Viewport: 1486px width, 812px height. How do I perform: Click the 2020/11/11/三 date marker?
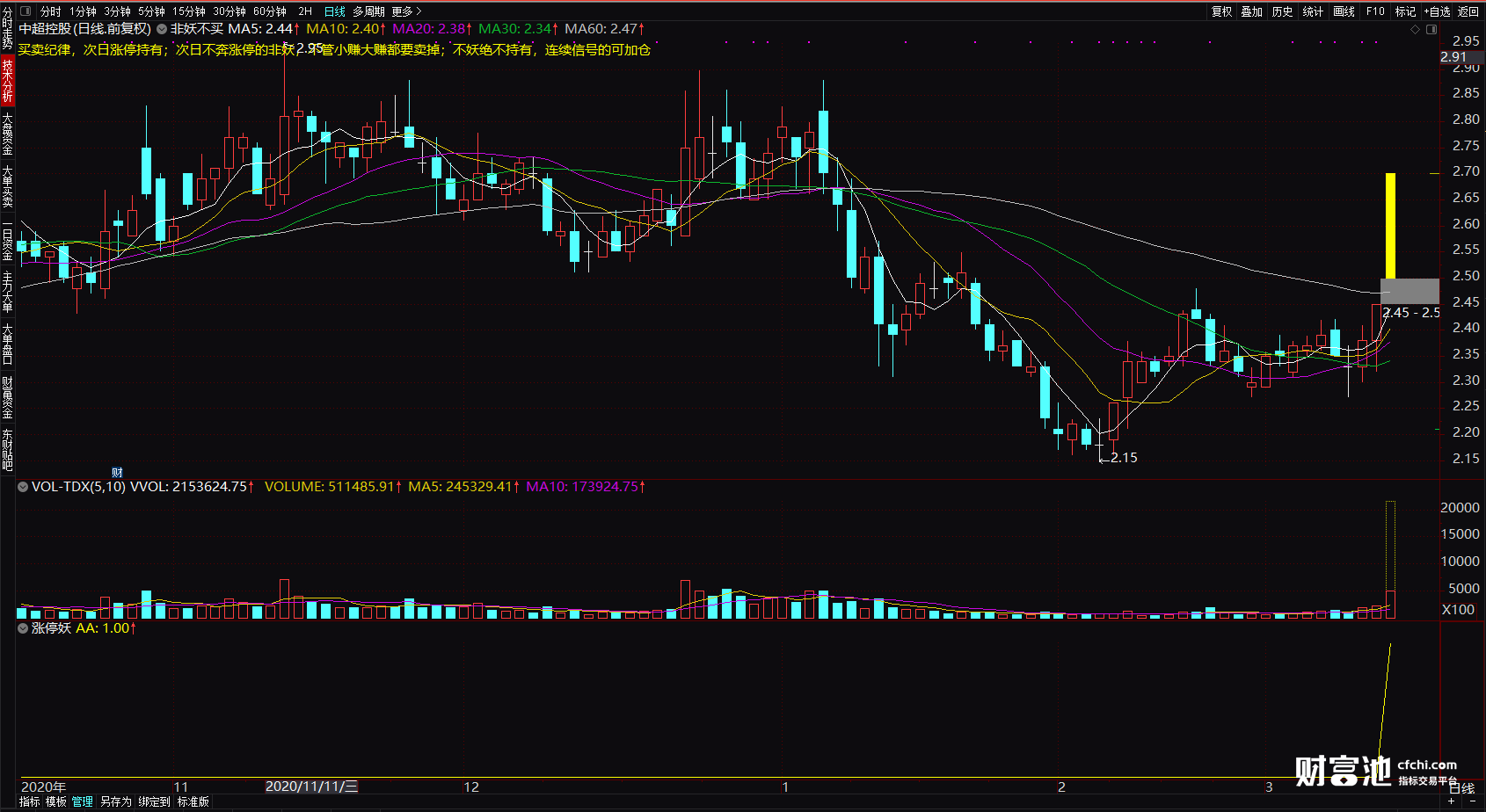(311, 787)
